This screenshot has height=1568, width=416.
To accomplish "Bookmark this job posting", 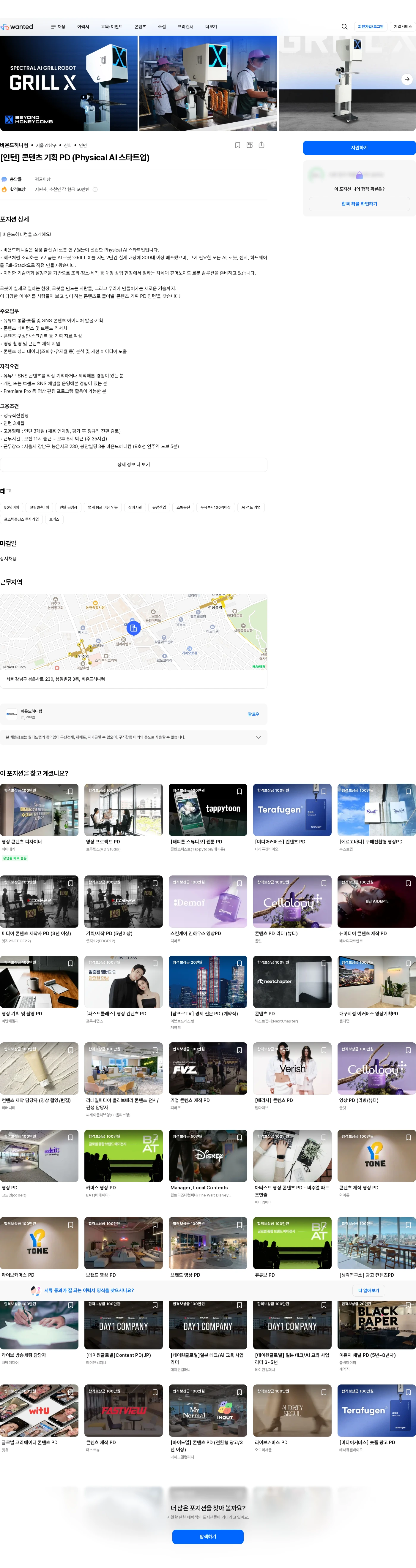I will (x=237, y=145).
